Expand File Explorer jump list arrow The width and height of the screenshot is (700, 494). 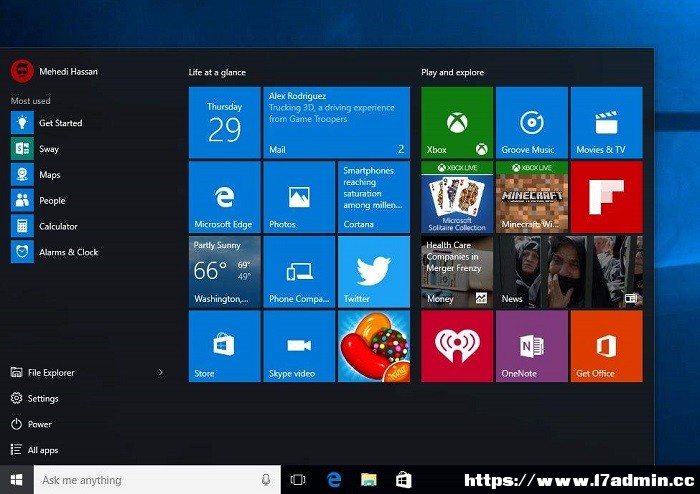pos(161,372)
